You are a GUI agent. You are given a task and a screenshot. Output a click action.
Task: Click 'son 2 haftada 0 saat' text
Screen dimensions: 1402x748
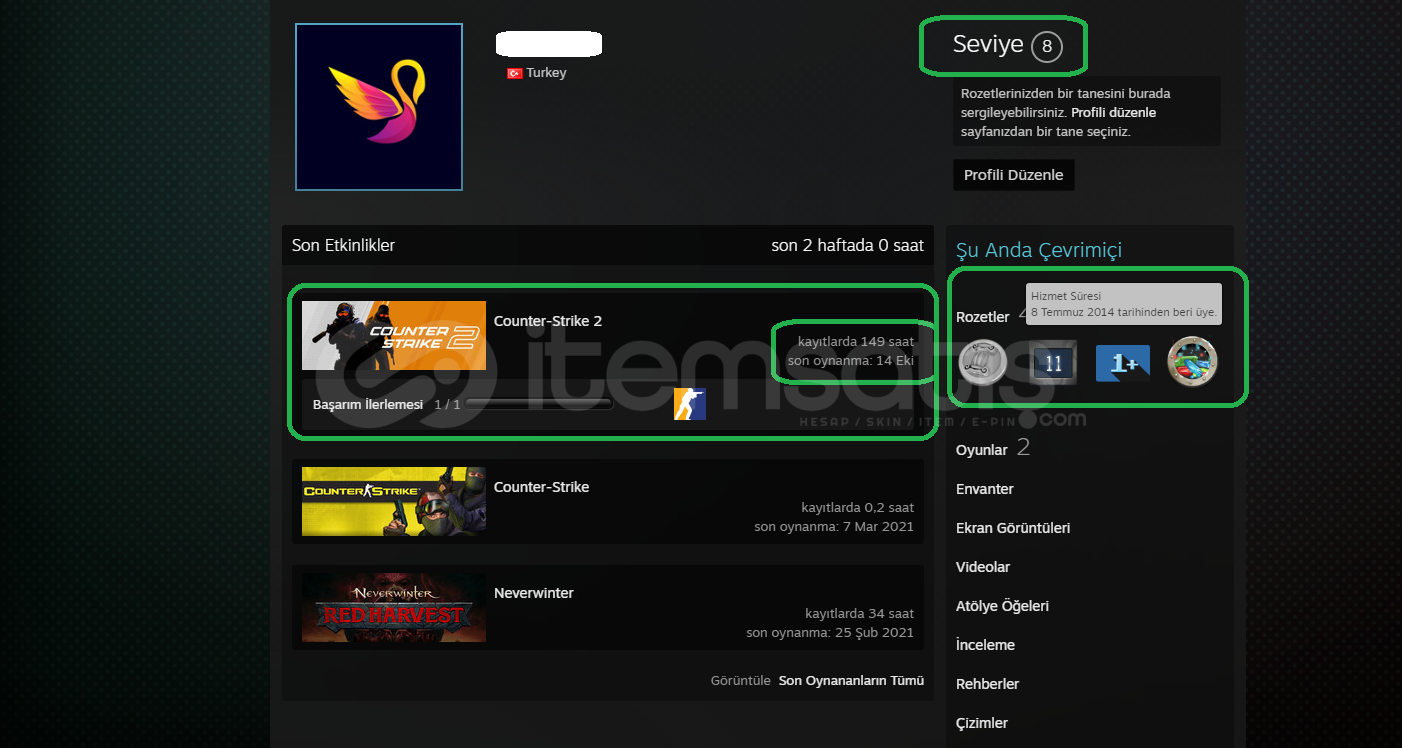(848, 245)
